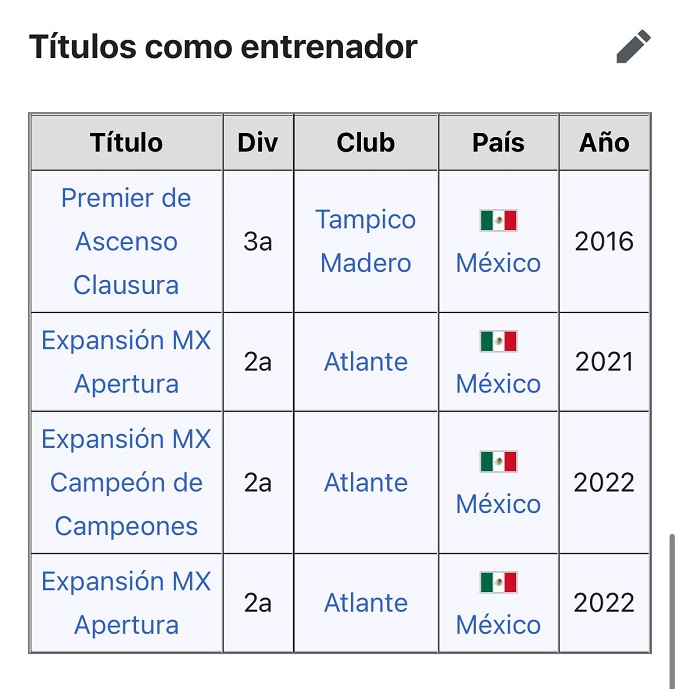Viewport: 680px width, 689px height.
Task: Click the Club column header
Action: pyautogui.click(x=366, y=142)
